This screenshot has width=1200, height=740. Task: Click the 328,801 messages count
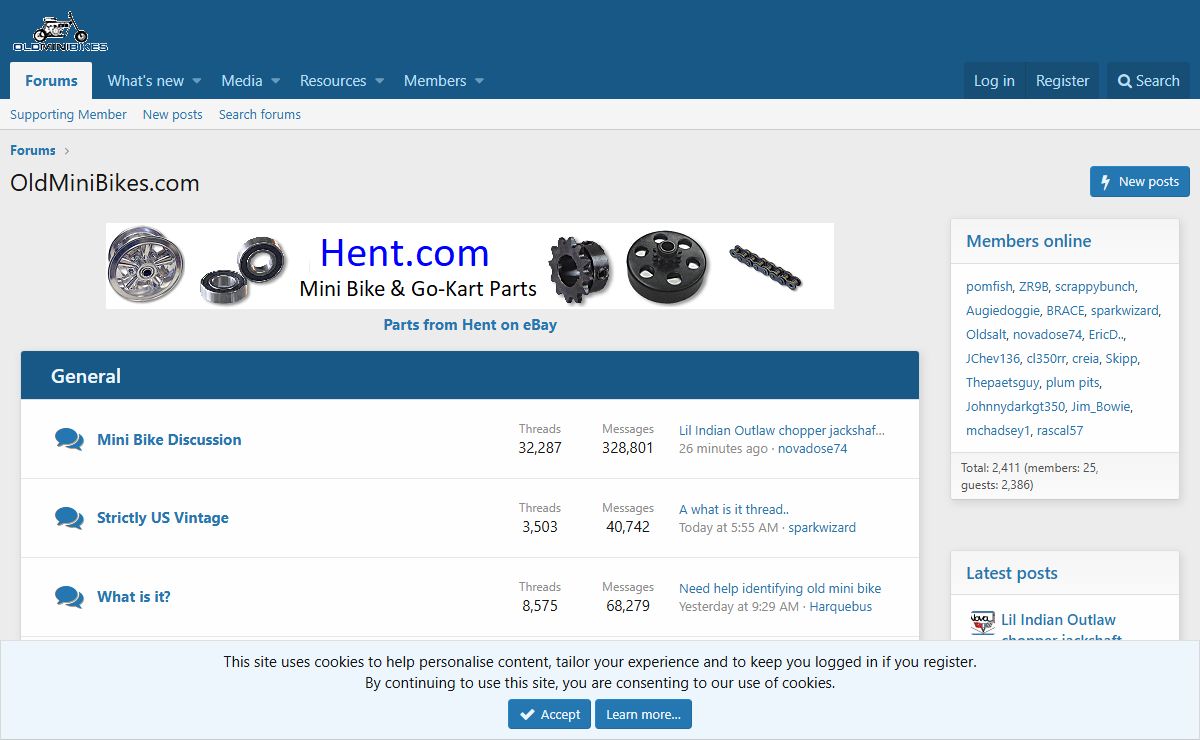click(628, 448)
